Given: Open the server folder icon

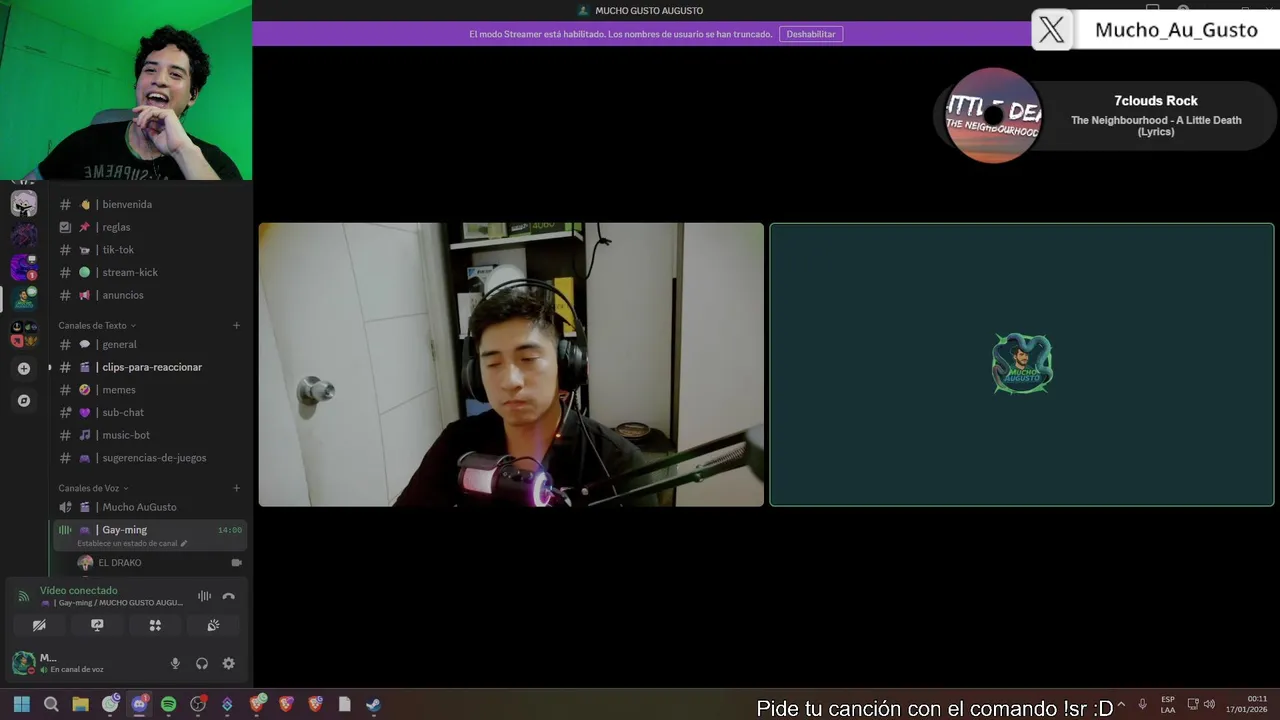Looking at the screenshot, I should coord(24,333).
